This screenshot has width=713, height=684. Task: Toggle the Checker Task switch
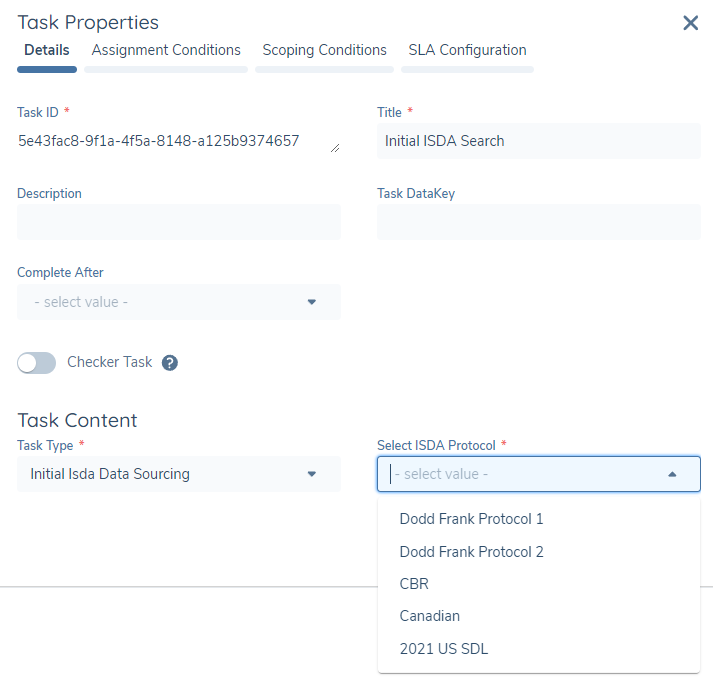37,363
